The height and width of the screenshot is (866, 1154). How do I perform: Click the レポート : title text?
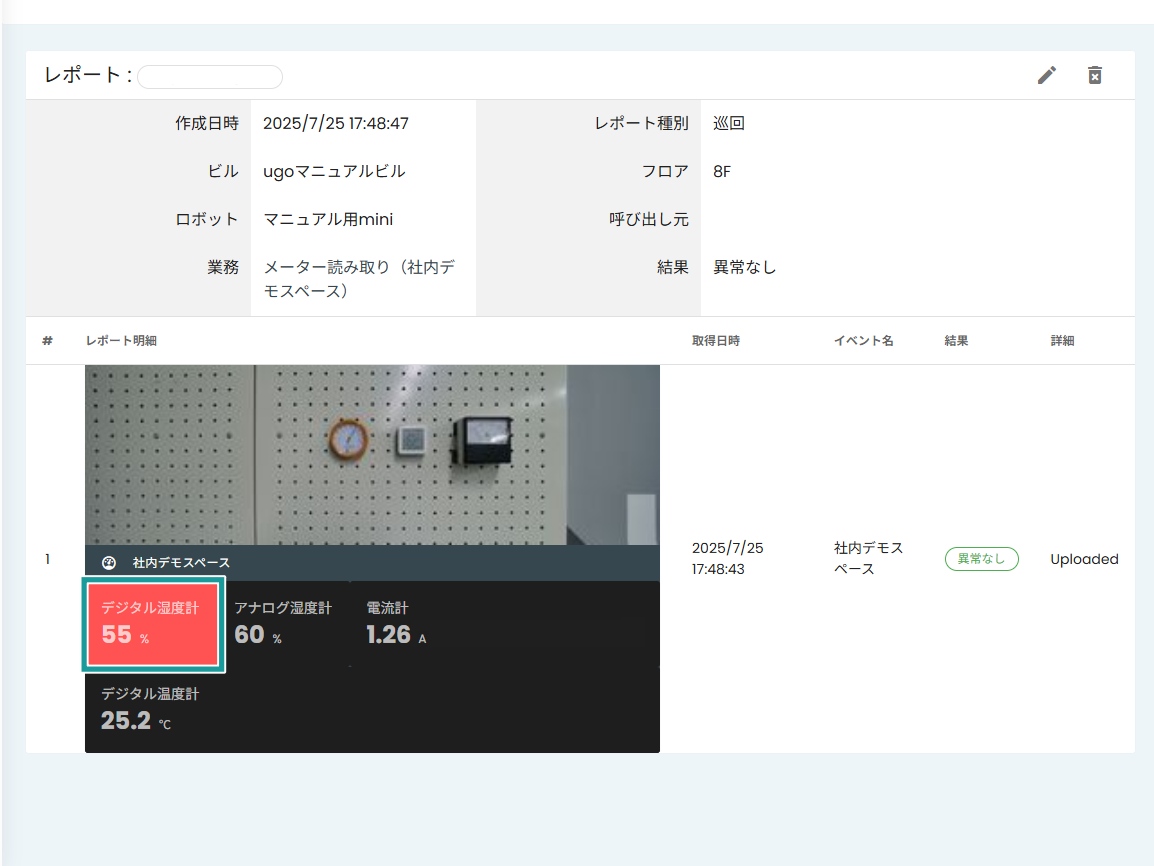click(x=88, y=75)
